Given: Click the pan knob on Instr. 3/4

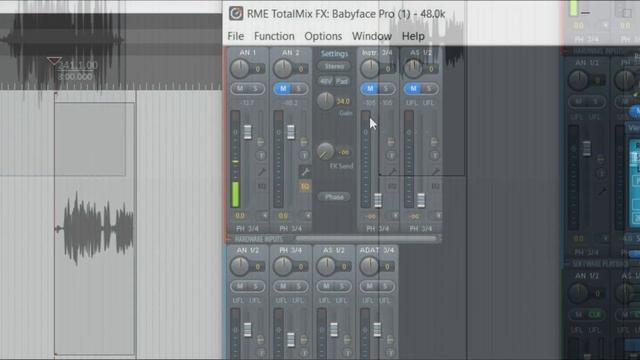Looking at the screenshot, I should tap(370, 69).
